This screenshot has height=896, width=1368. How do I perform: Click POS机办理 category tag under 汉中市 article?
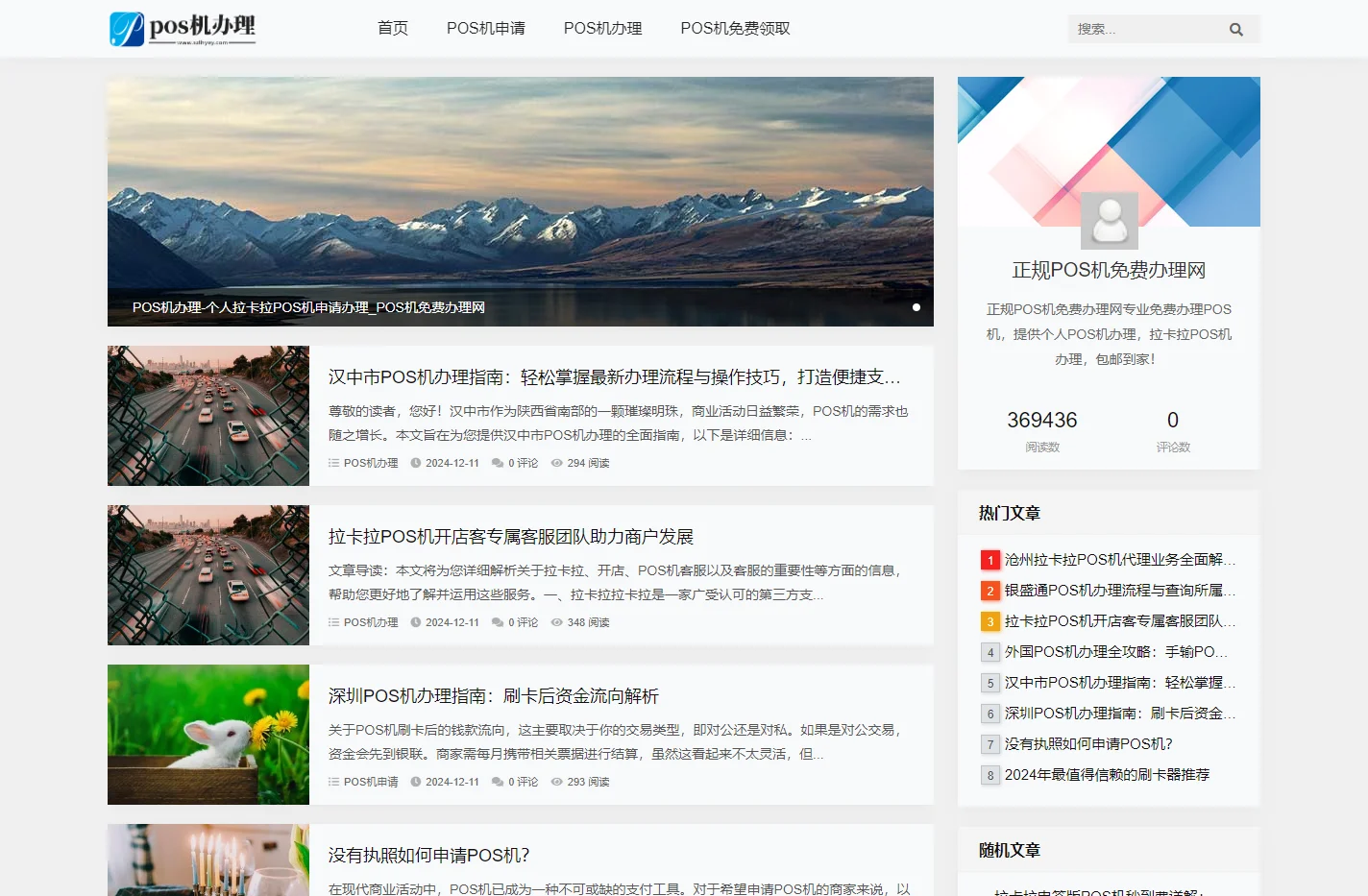(371, 463)
